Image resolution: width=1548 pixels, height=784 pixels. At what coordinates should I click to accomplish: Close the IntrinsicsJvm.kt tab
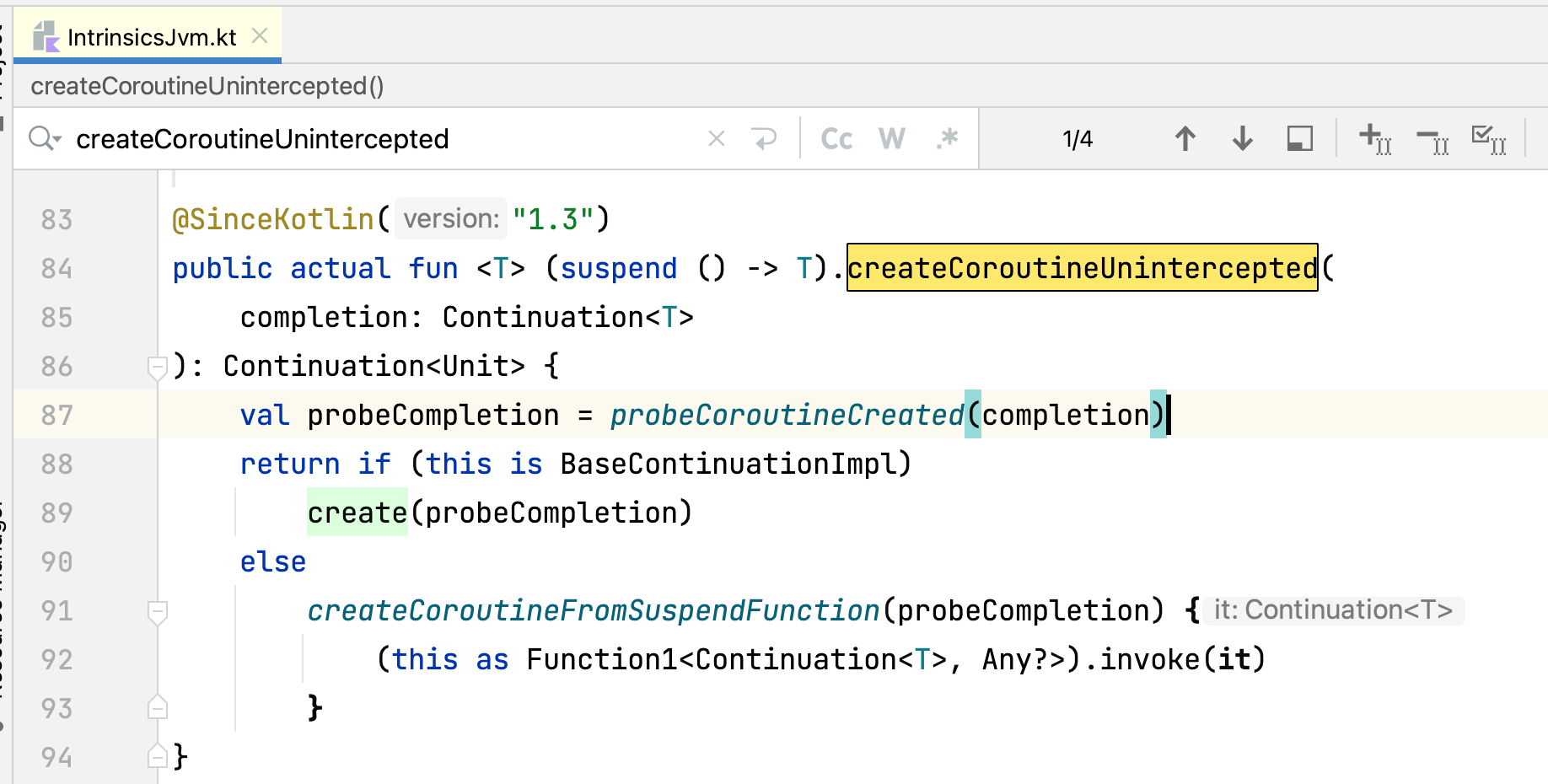pyautogui.click(x=260, y=36)
